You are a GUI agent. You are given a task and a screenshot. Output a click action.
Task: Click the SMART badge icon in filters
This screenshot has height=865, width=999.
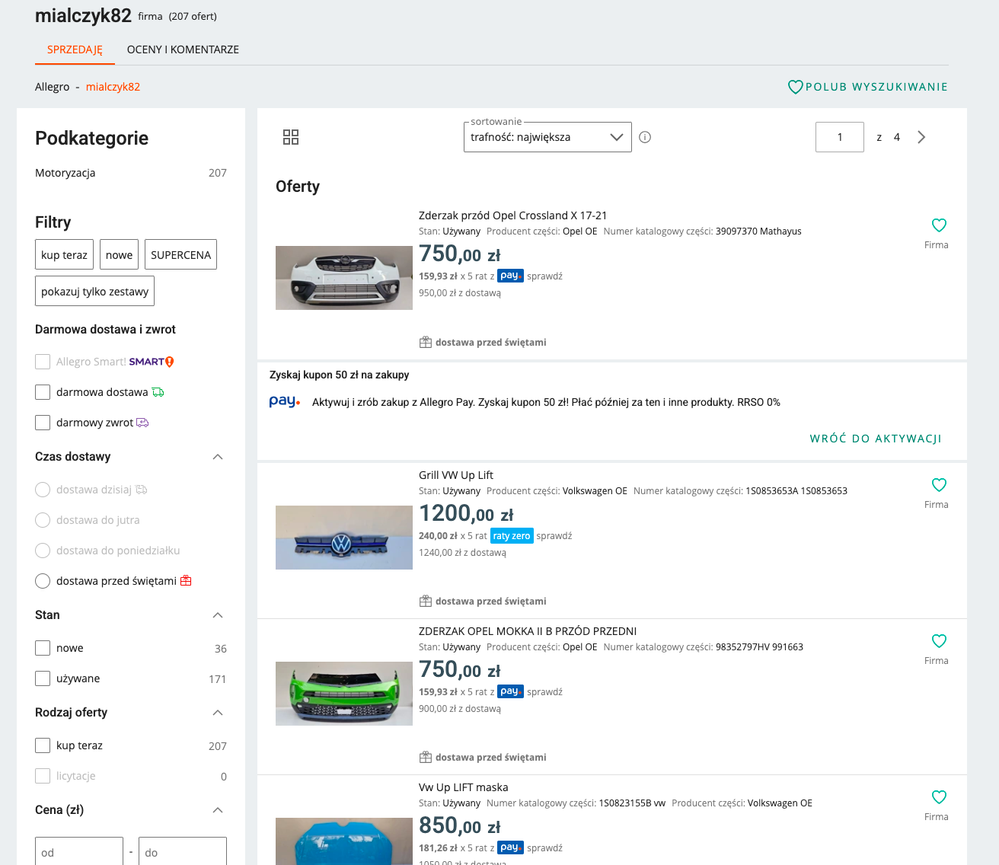tap(152, 362)
